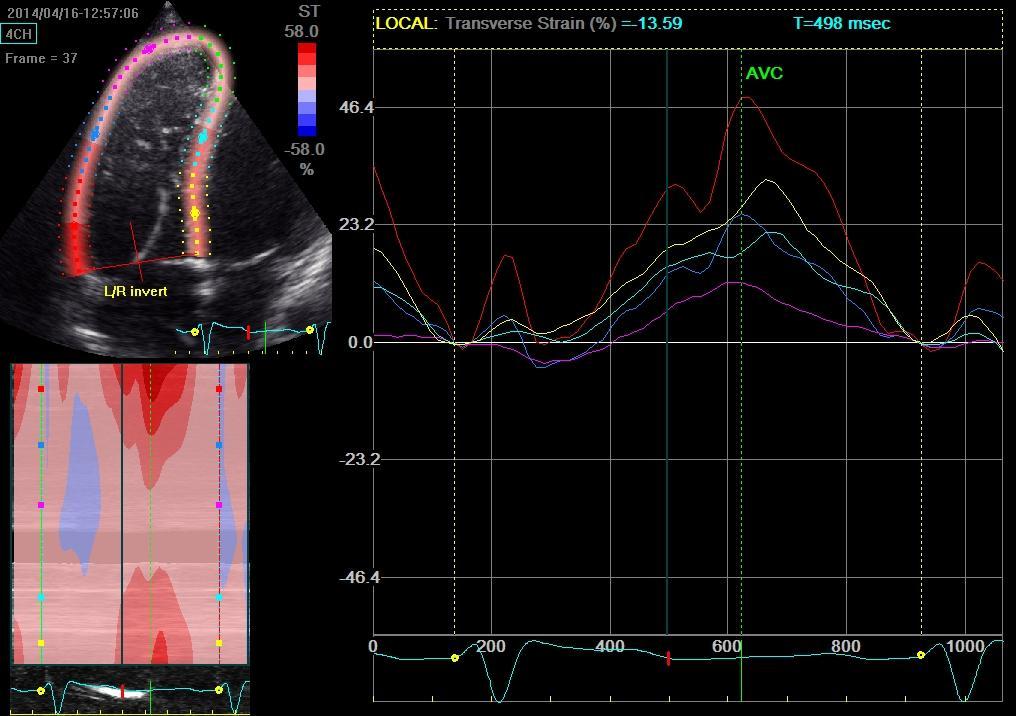Click the T=498 msec time readout
1016x716 pixels.
pyautogui.click(x=842, y=23)
